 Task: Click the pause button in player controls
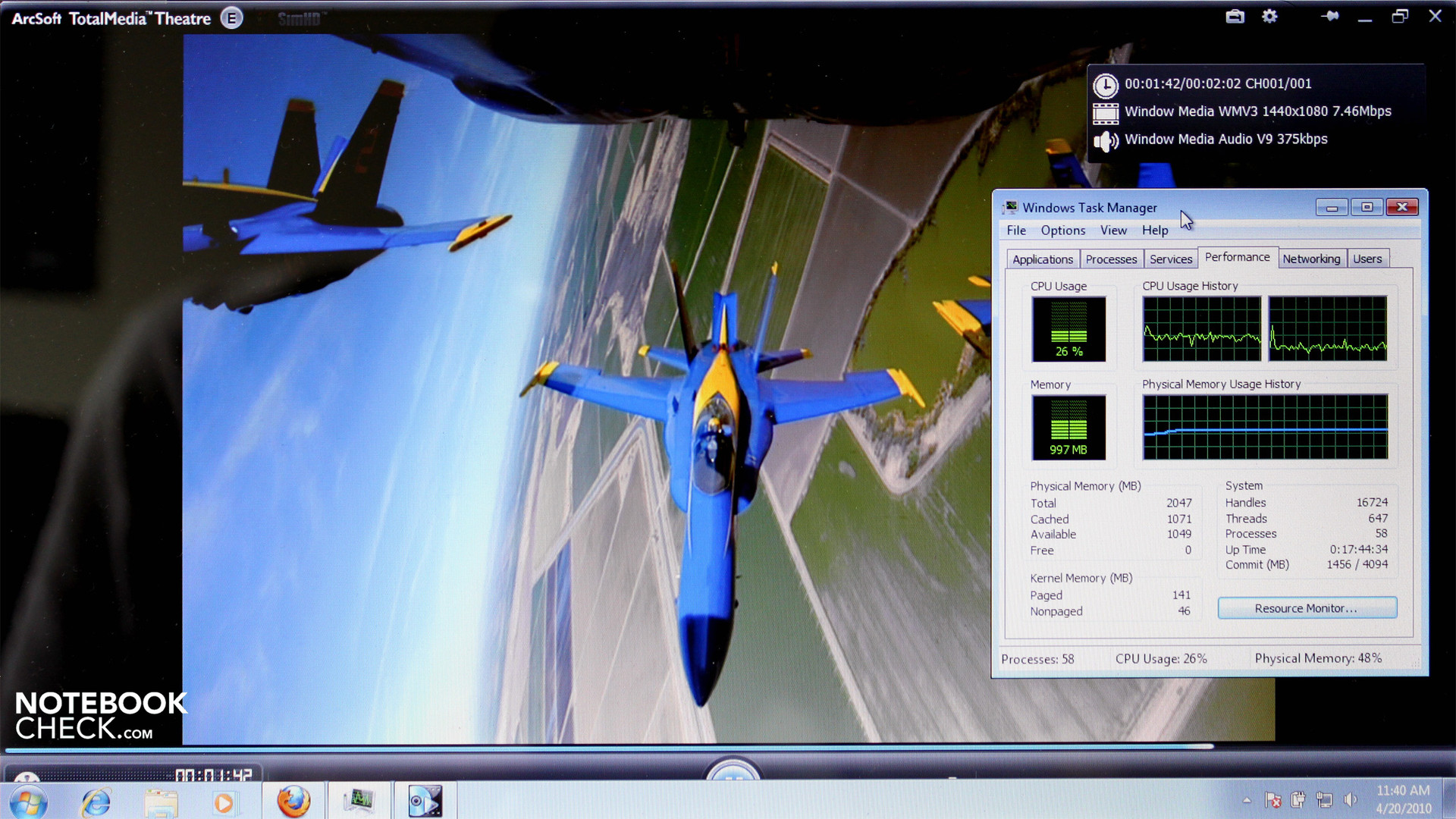point(733,773)
